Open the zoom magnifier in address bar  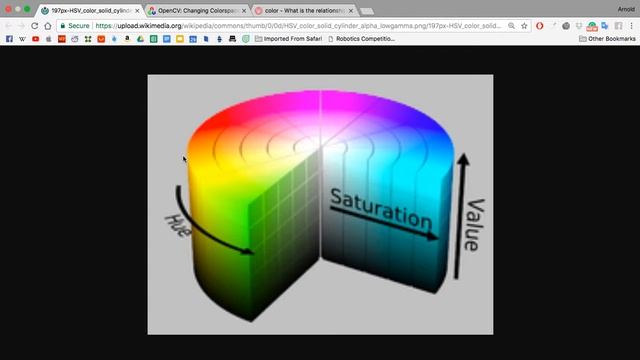[x=511, y=26]
